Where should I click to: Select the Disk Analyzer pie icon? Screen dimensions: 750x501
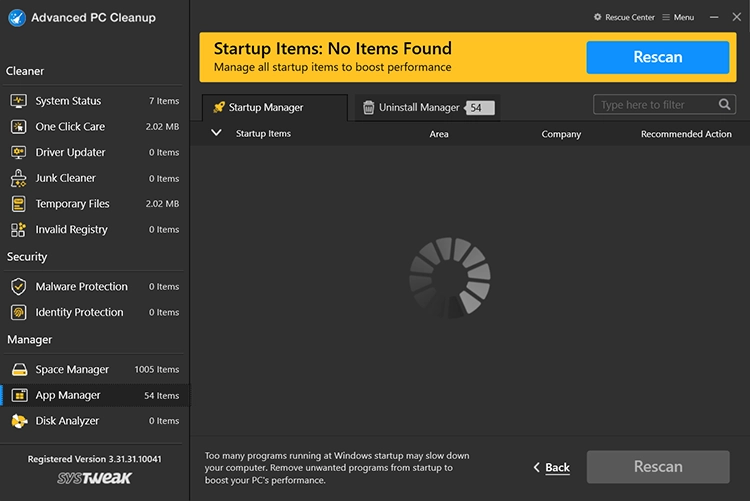18,421
